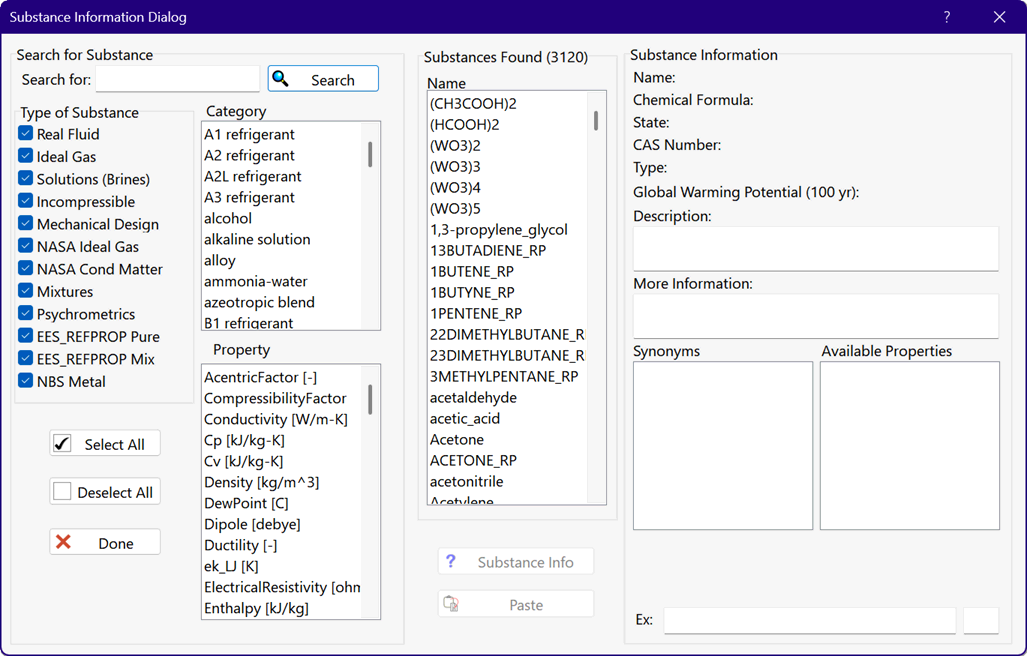Click the Paste clipboard icon
The image size is (1027, 656).
(451, 605)
